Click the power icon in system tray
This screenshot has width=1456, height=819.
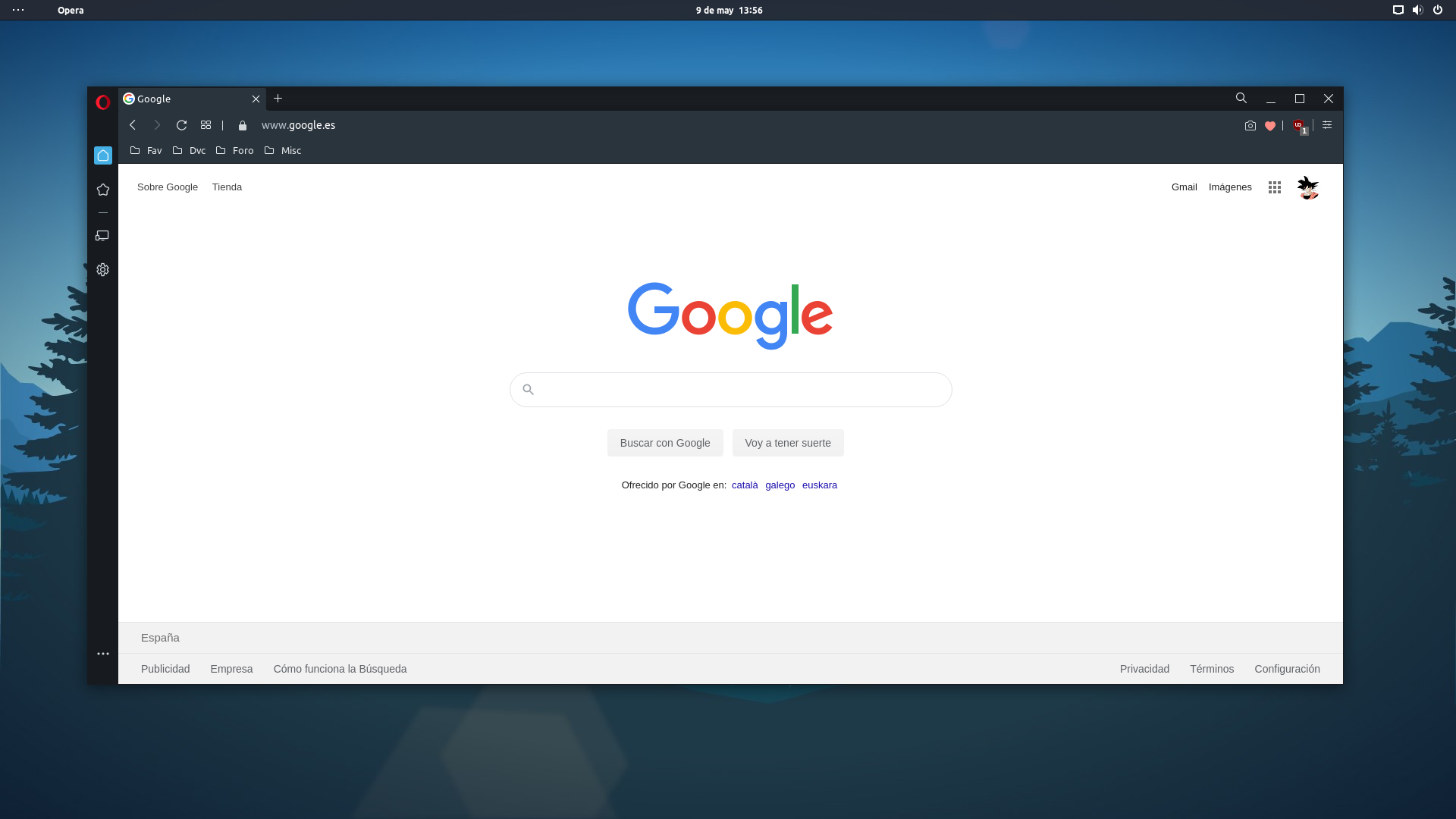(1437, 10)
